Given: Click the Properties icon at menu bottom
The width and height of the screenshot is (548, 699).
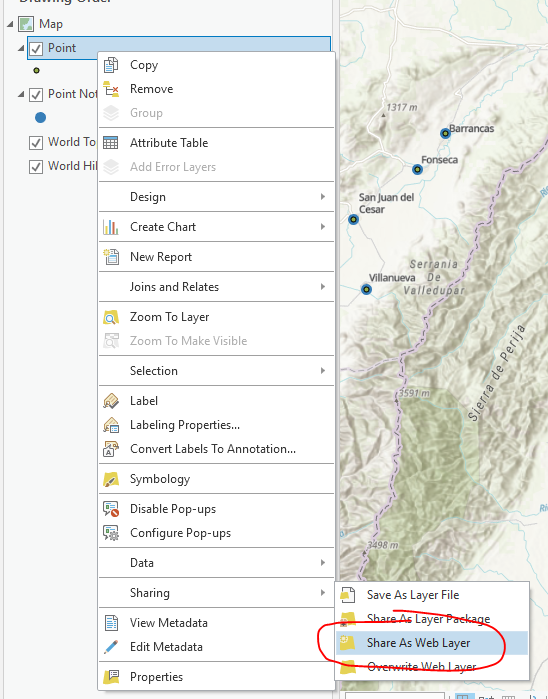Looking at the screenshot, I should 111,677.
